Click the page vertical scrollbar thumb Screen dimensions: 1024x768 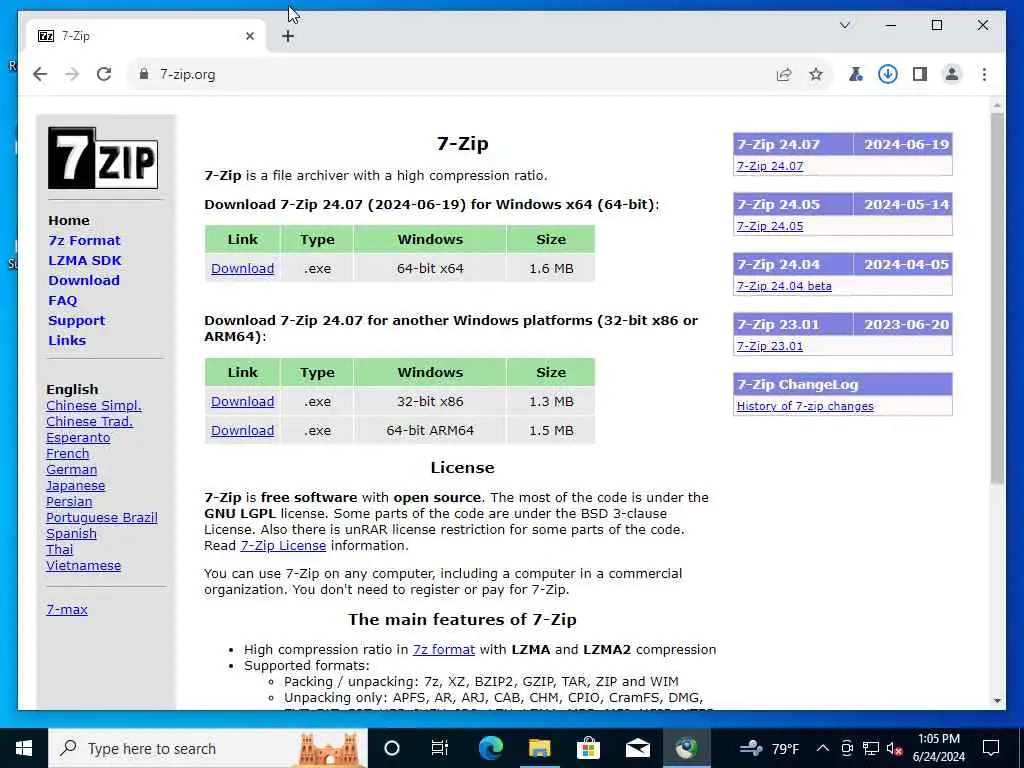(997, 298)
